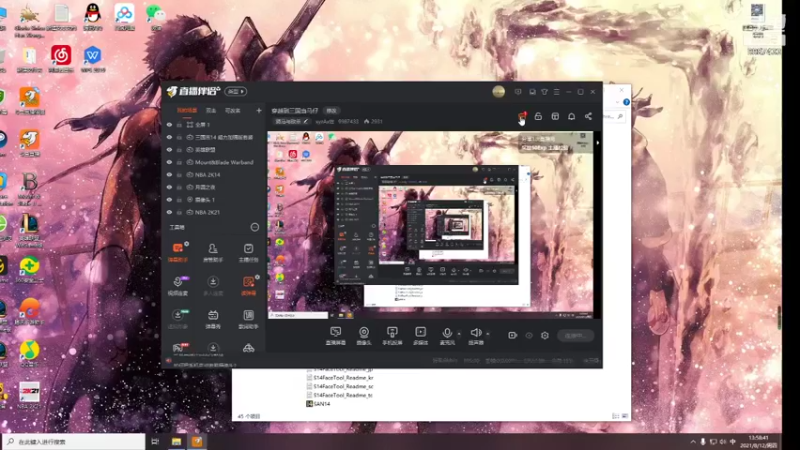This screenshot has width=800, height=450.
Task: Open the notification bell icon
Action: pyautogui.click(x=571, y=116)
